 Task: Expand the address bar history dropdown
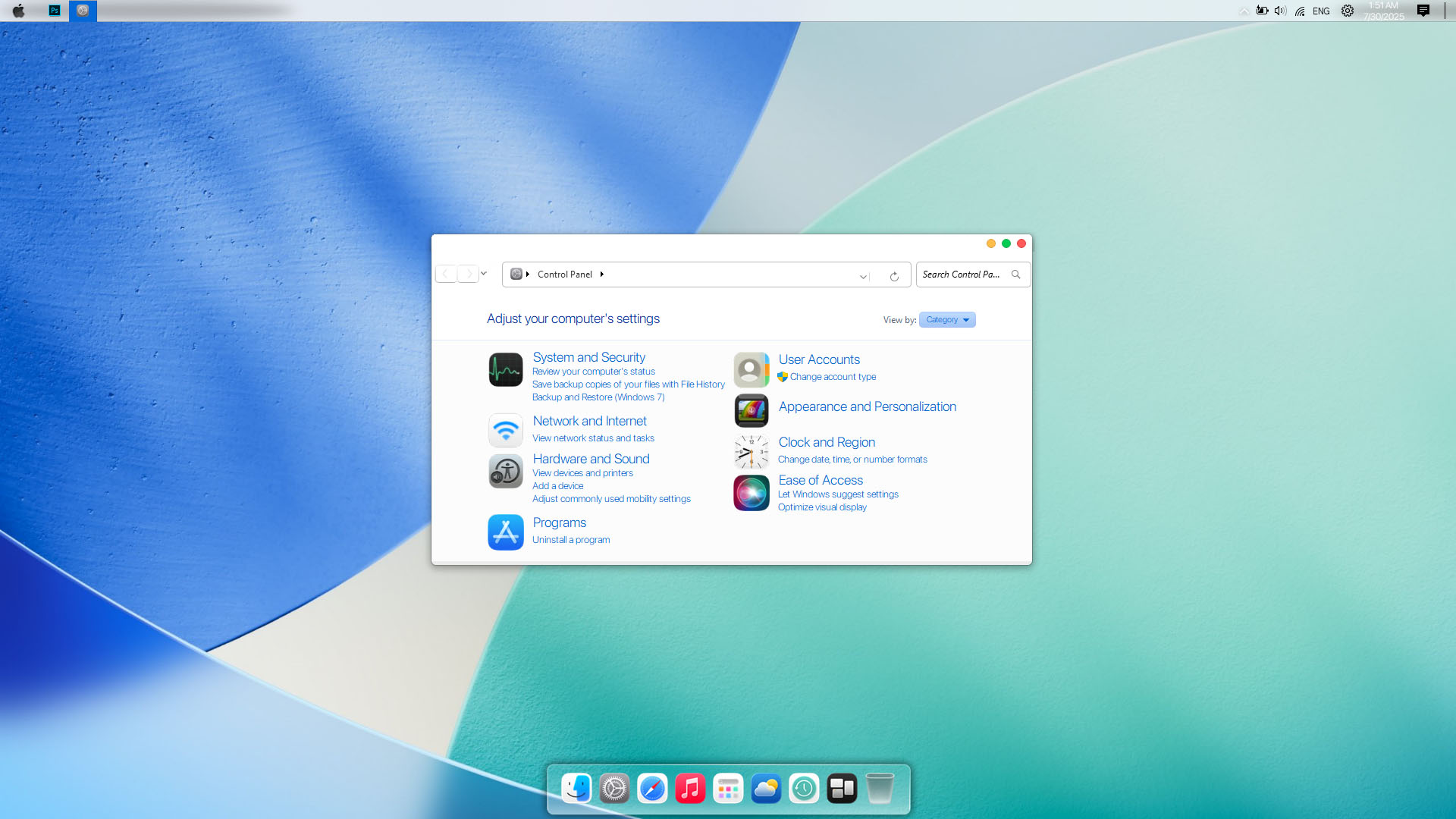tap(863, 276)
